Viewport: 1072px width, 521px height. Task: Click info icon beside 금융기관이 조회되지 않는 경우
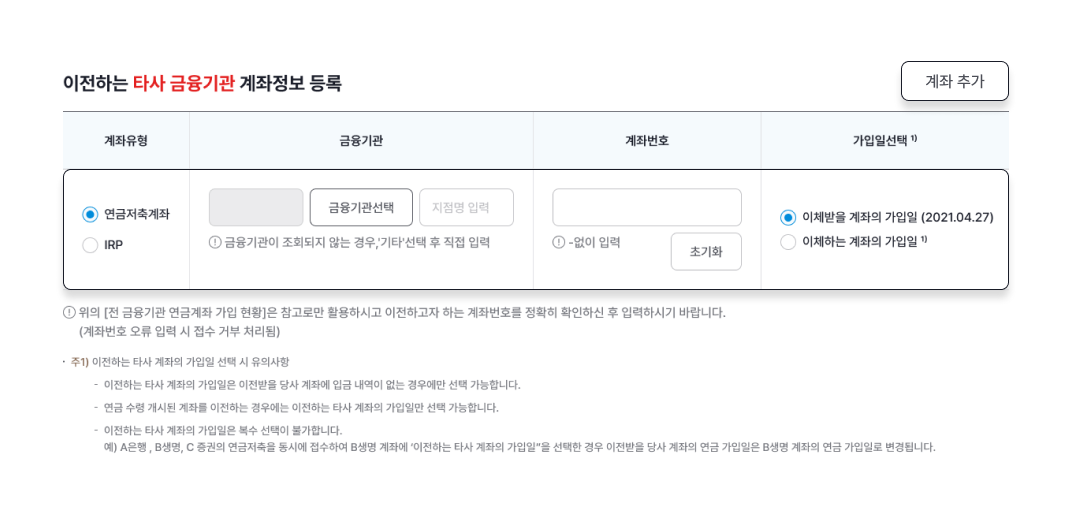coord(215,242)
